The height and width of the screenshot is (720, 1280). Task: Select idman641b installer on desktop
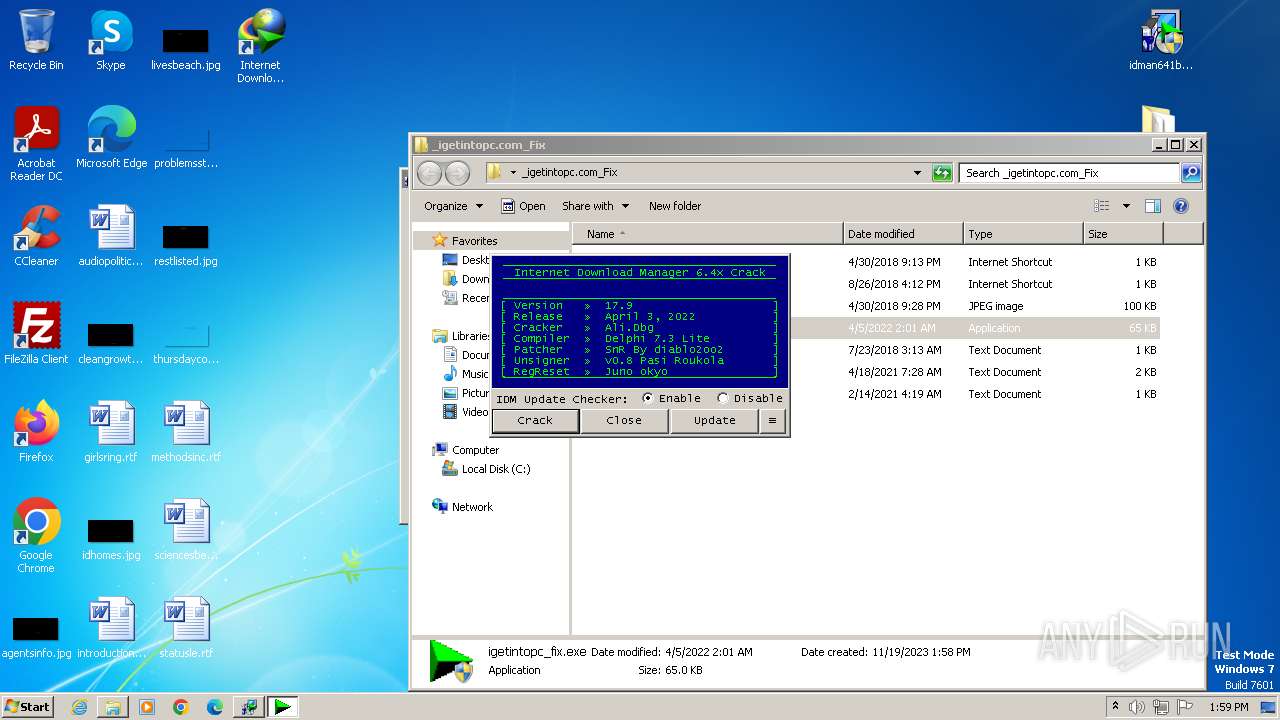click(1161, 40)
